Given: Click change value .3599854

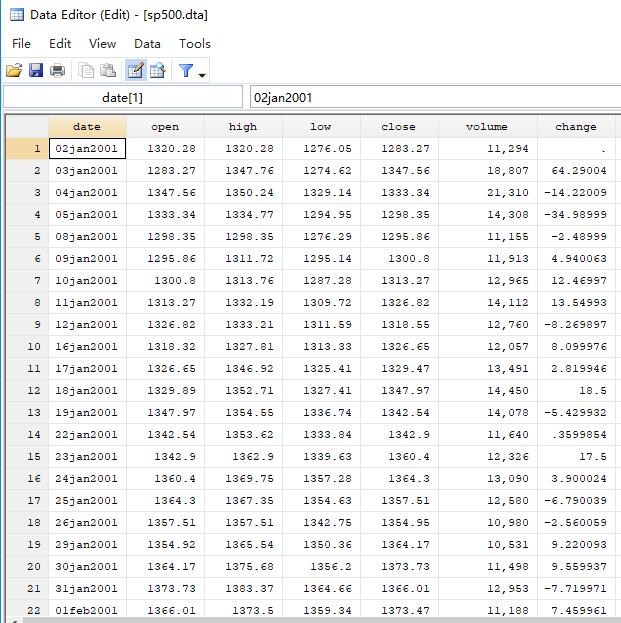Looking at the screenshot, I should [x=576, y=435].
